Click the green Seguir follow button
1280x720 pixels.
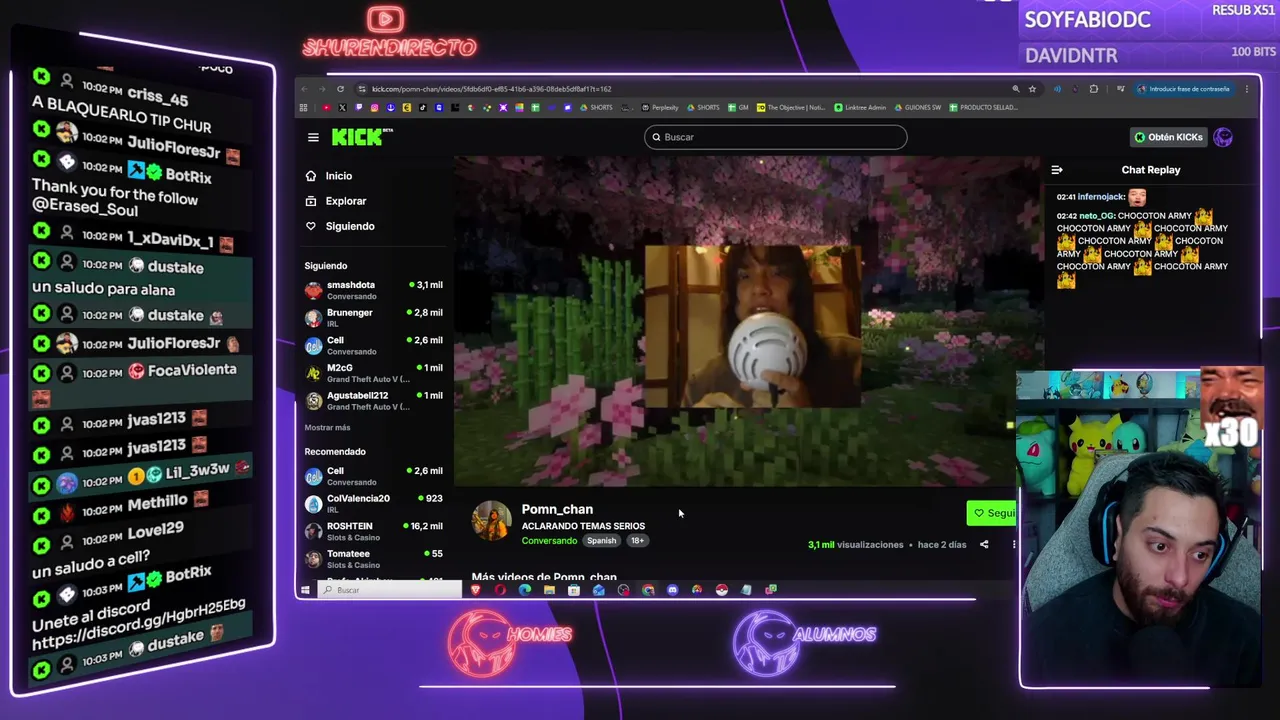point(992,513)
